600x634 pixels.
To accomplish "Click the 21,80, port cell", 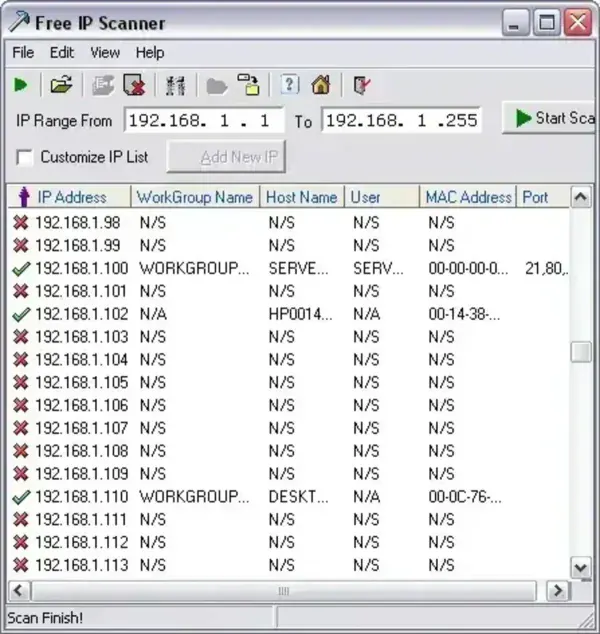I will (x=547, y=268).
